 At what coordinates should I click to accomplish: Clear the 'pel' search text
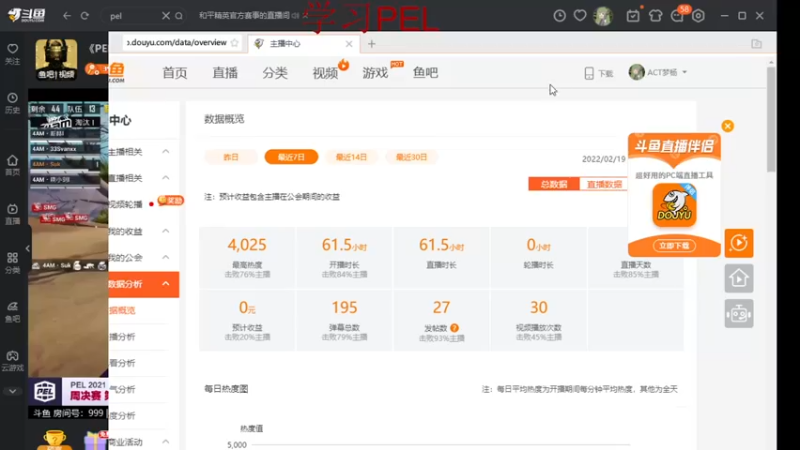click(165, 16)
